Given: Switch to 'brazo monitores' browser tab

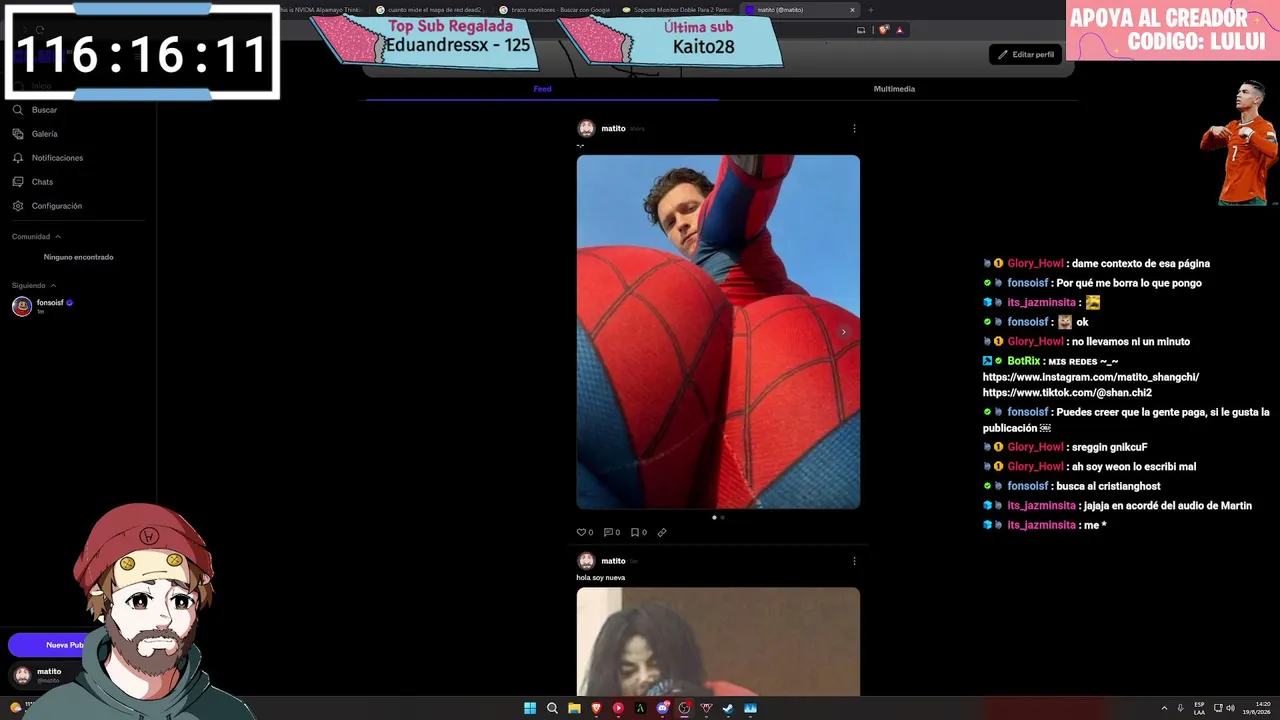Looking at the screenshot, I should click(x=555, y=10).
